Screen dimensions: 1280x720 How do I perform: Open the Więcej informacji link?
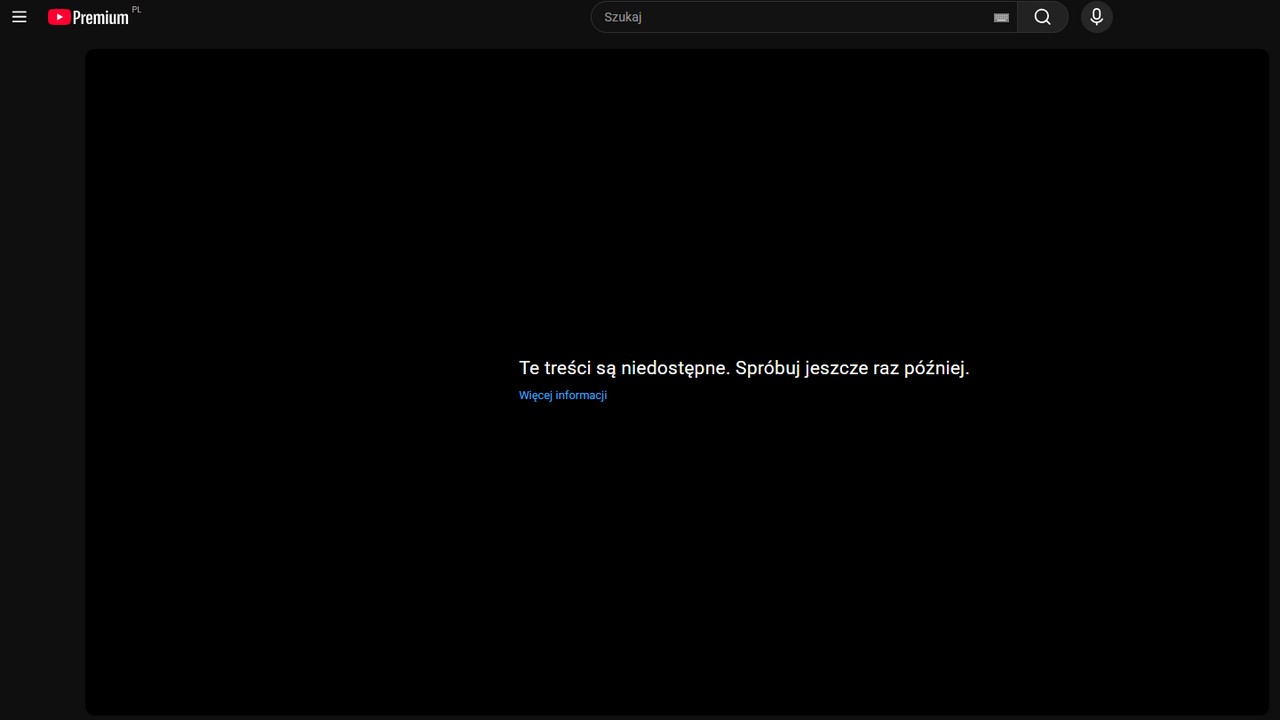click(563, 395)
